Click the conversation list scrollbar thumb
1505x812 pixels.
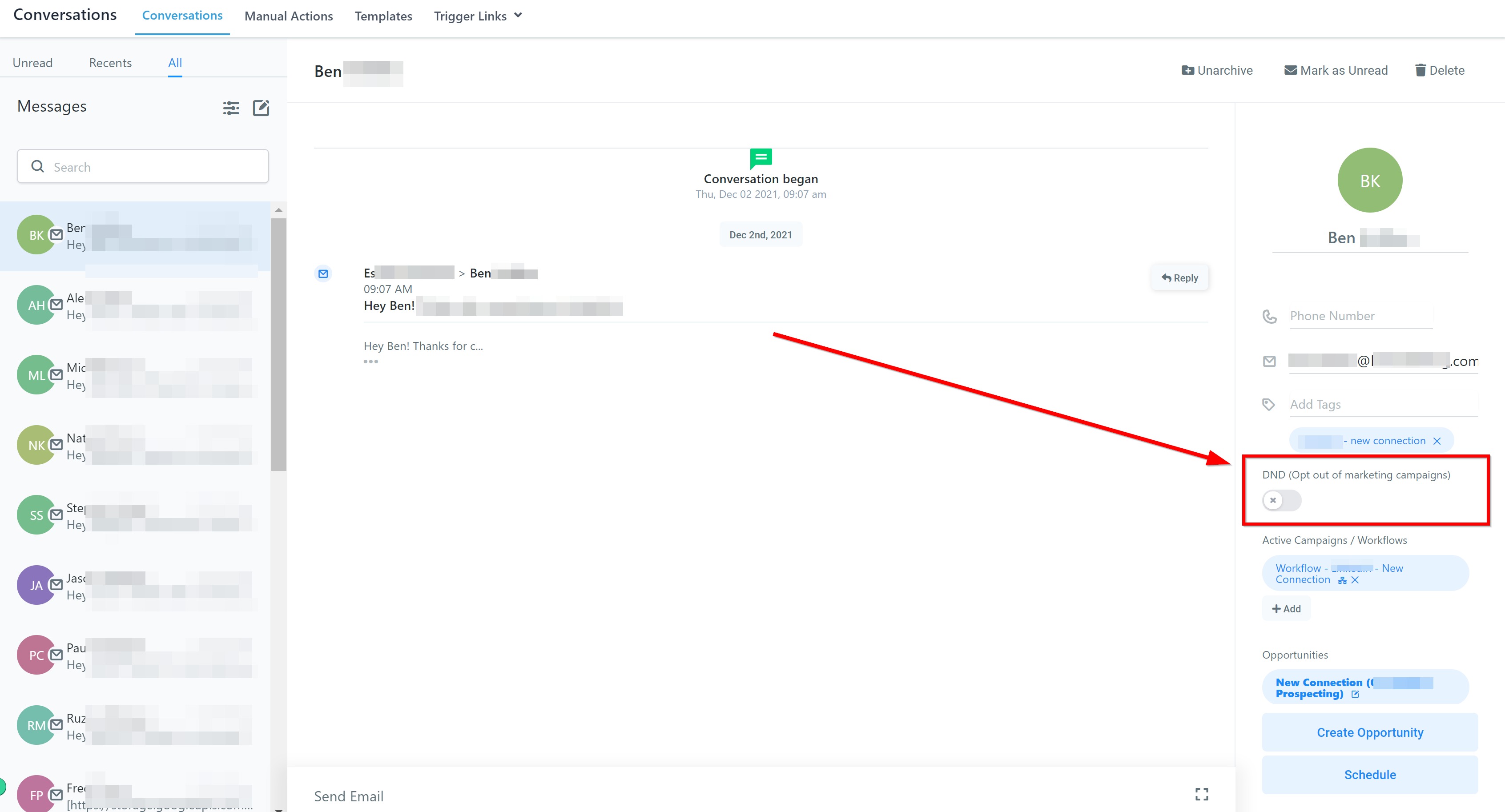point(279,344)
